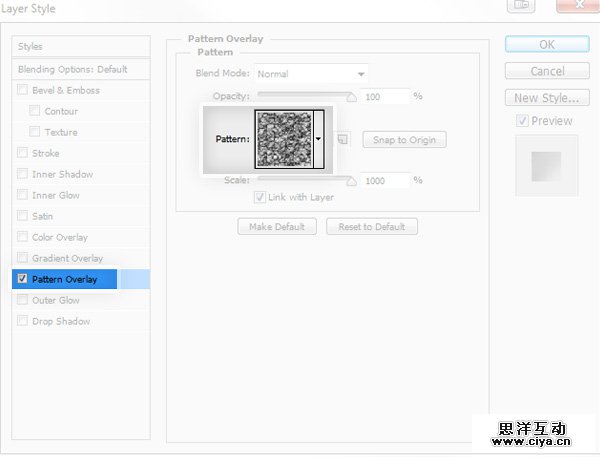The height and width of the screenshot is (457, 600).
Task: Select Drop Shadow in styles list
Action: tap(60, 321)
